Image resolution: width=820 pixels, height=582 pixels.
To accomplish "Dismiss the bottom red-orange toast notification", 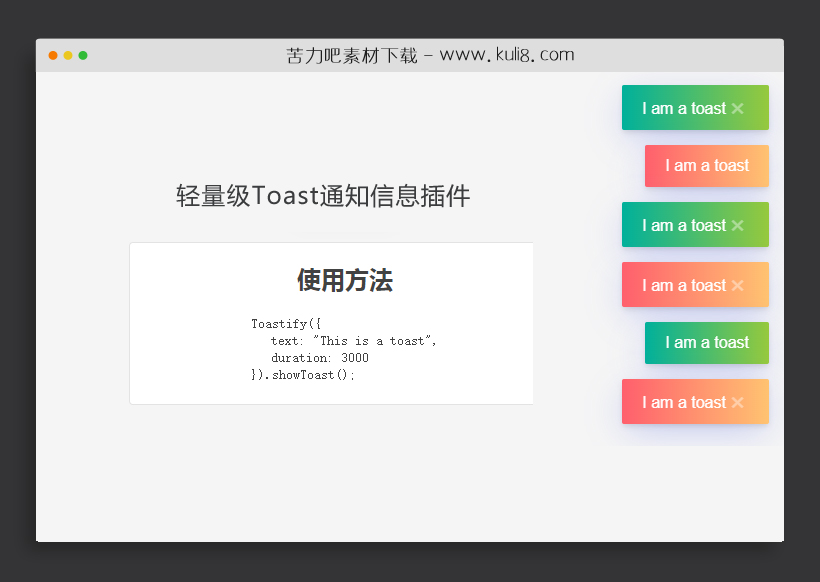I will 737,402.
